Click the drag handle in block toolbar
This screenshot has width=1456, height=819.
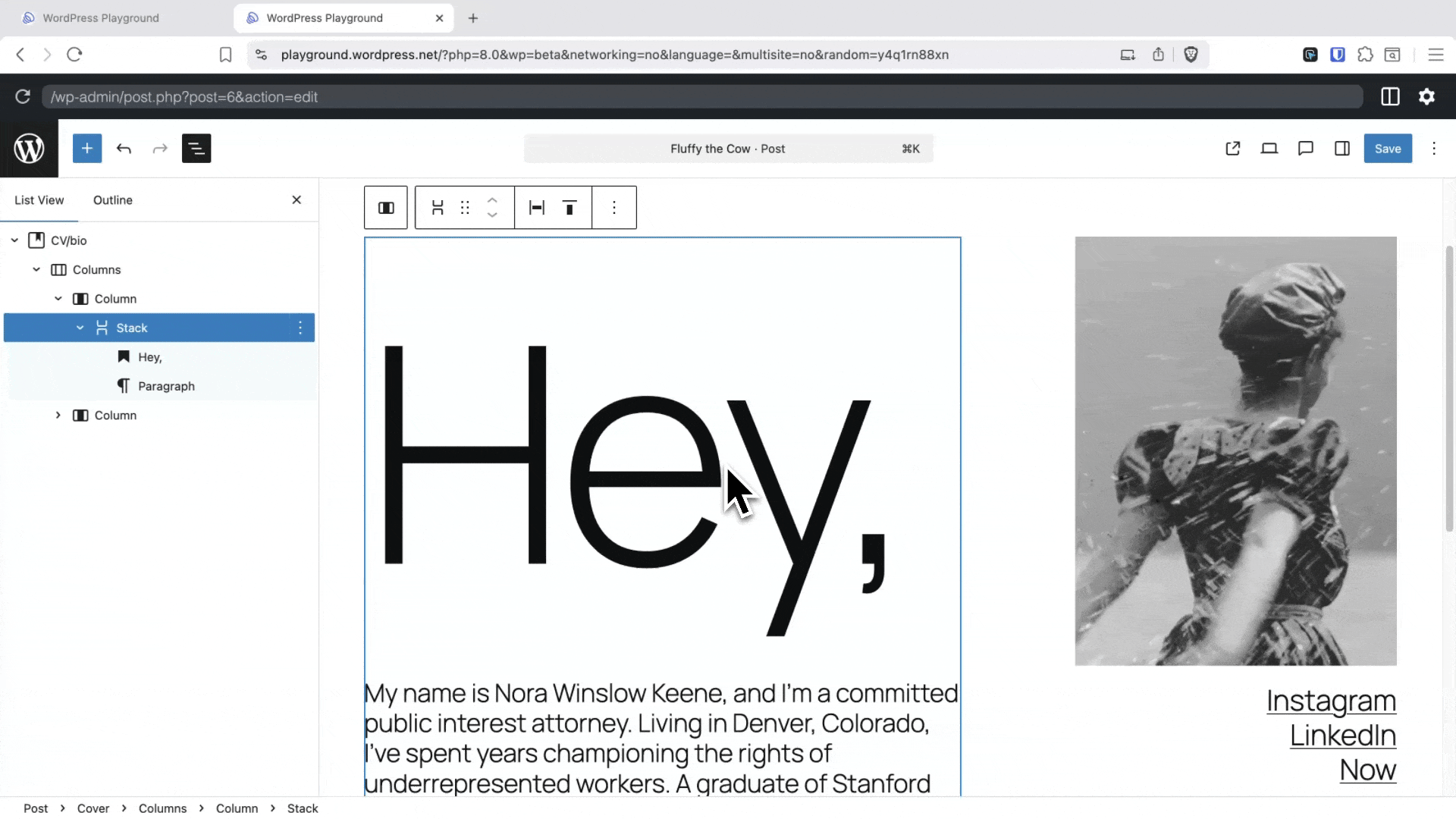point(465,207)
